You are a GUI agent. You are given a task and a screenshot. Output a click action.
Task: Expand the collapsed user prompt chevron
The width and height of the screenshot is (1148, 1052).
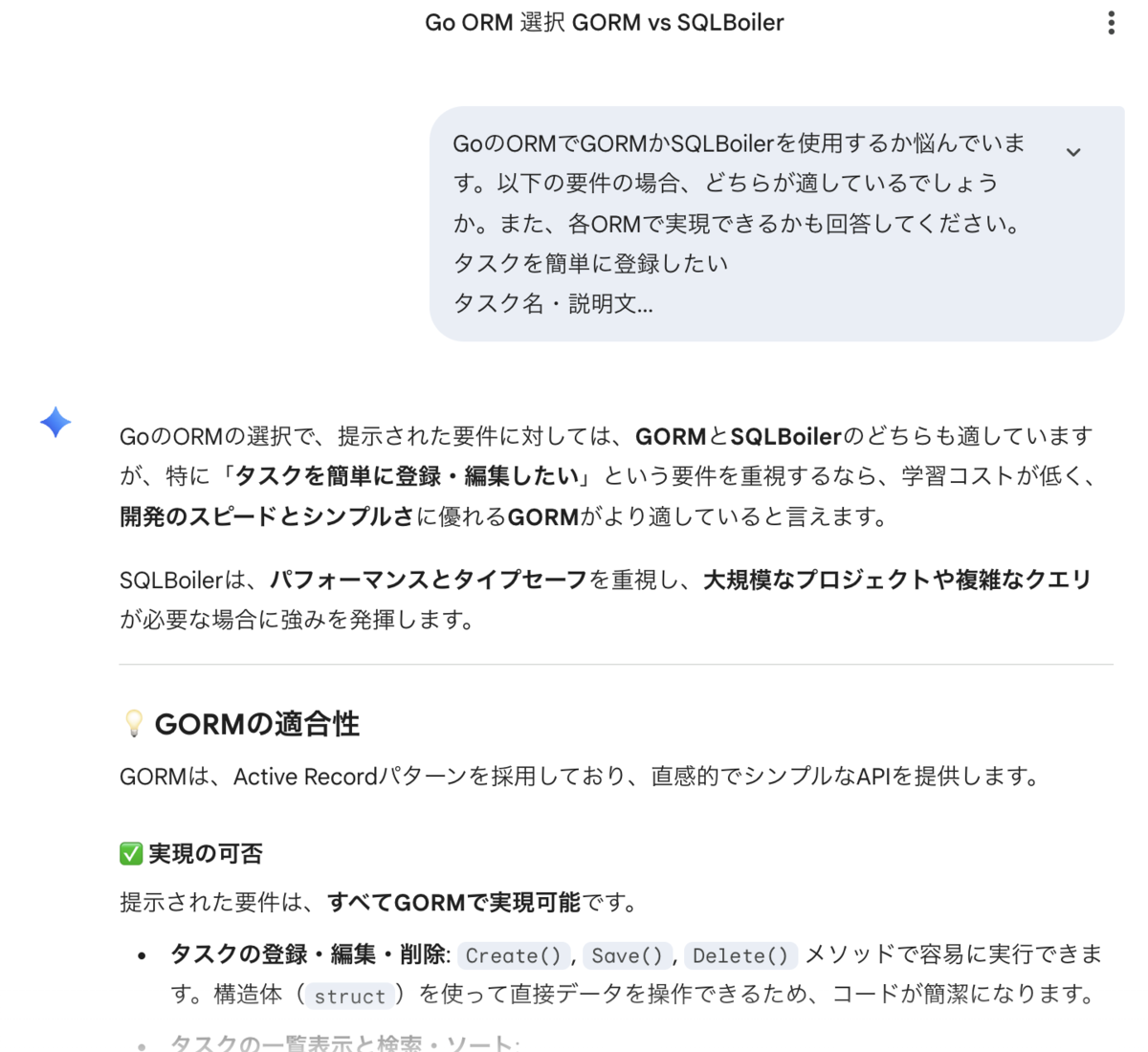[1073, 152]
